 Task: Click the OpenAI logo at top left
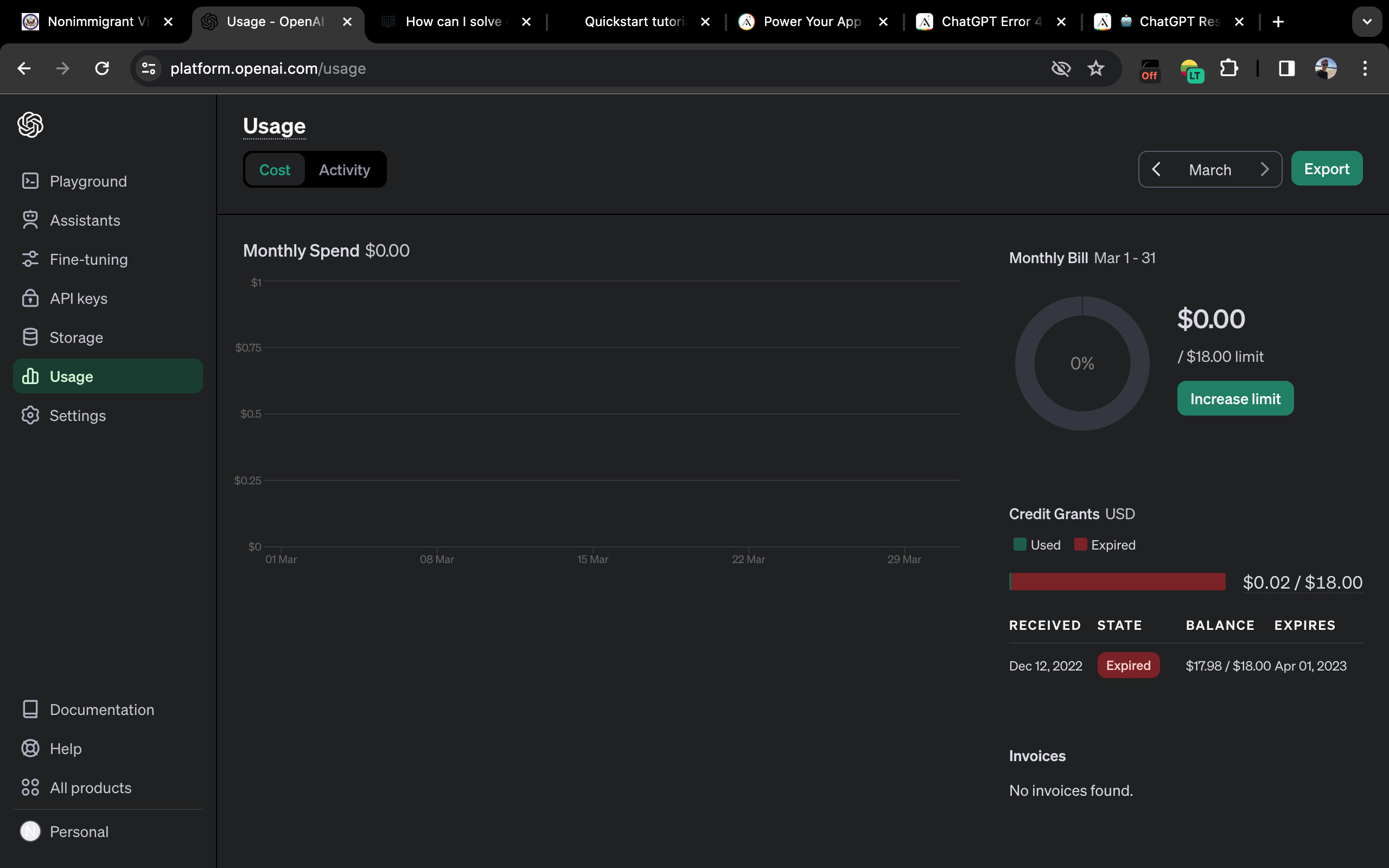pyautogui.click(x=30, y=125)
